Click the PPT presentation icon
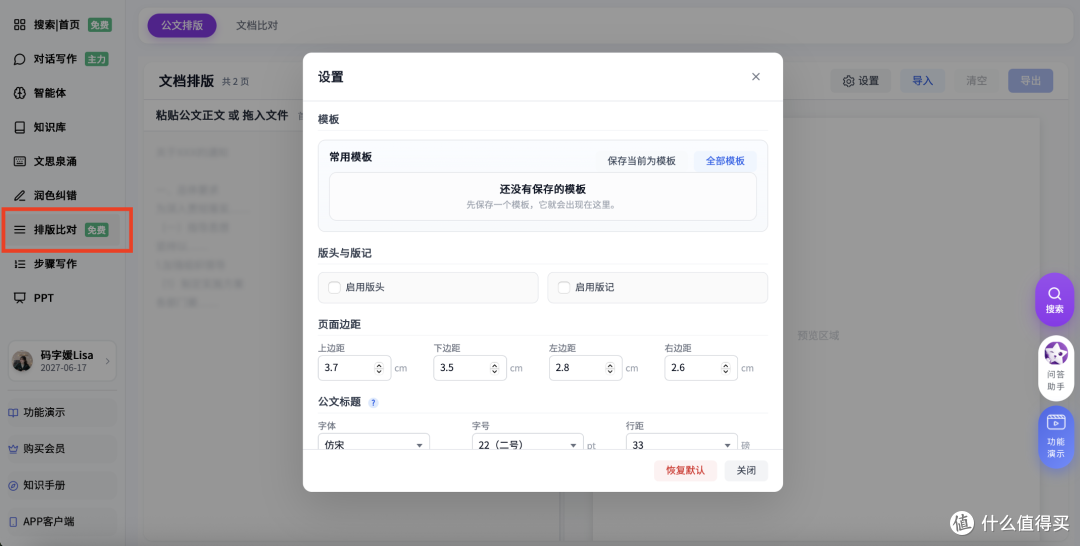The height and width of the screenshot is (546, 1080). point(20,298)
